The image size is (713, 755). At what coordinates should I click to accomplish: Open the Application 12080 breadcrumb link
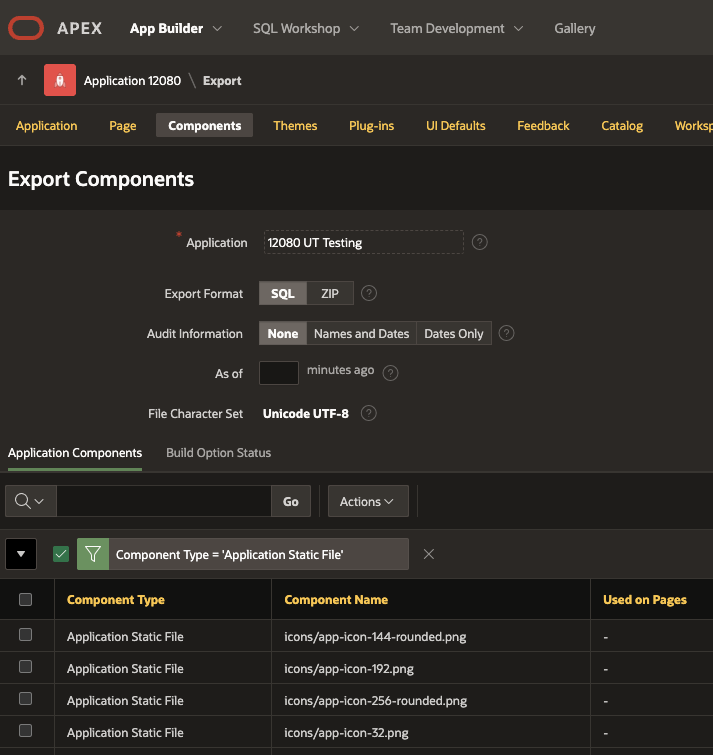(132, 80)
